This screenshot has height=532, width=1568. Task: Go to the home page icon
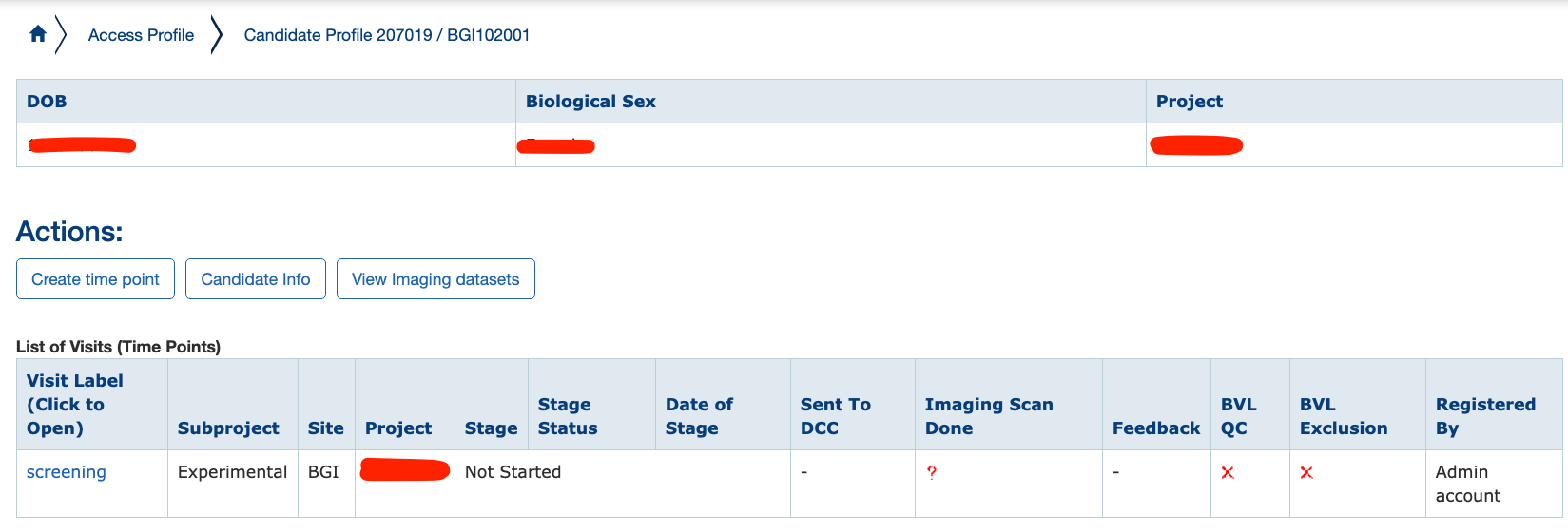tap(38, 34)
